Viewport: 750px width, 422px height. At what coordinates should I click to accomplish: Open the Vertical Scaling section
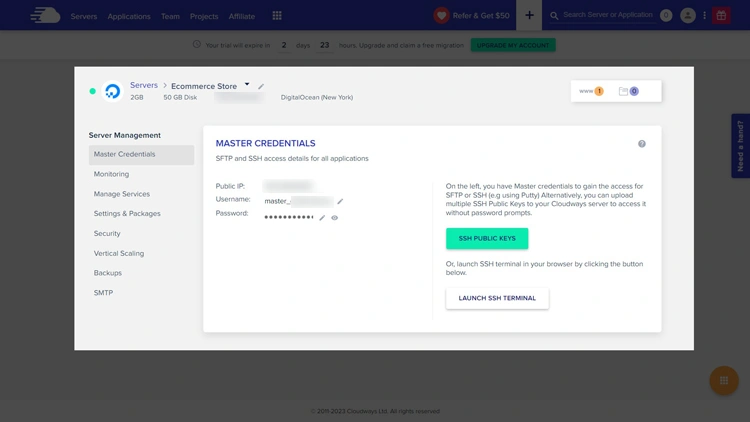point(119,253)
